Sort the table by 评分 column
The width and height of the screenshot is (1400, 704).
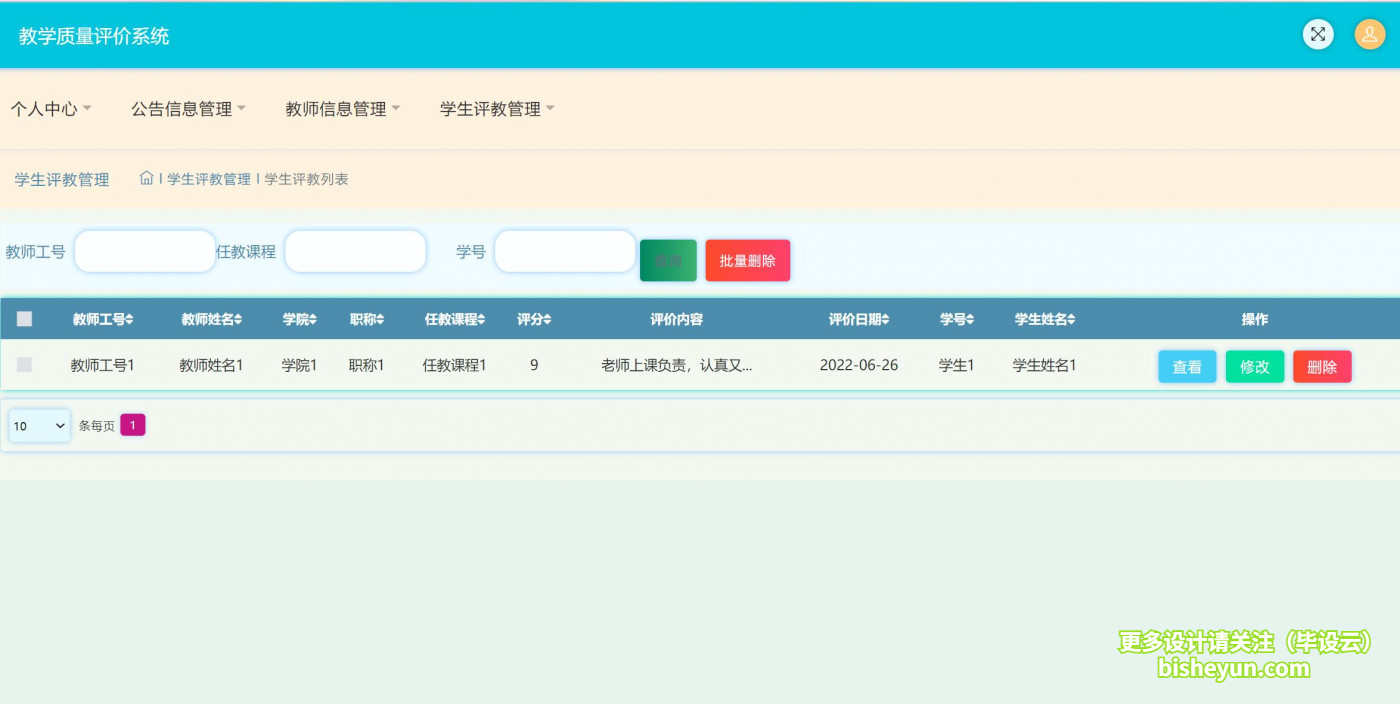point(534,318)
